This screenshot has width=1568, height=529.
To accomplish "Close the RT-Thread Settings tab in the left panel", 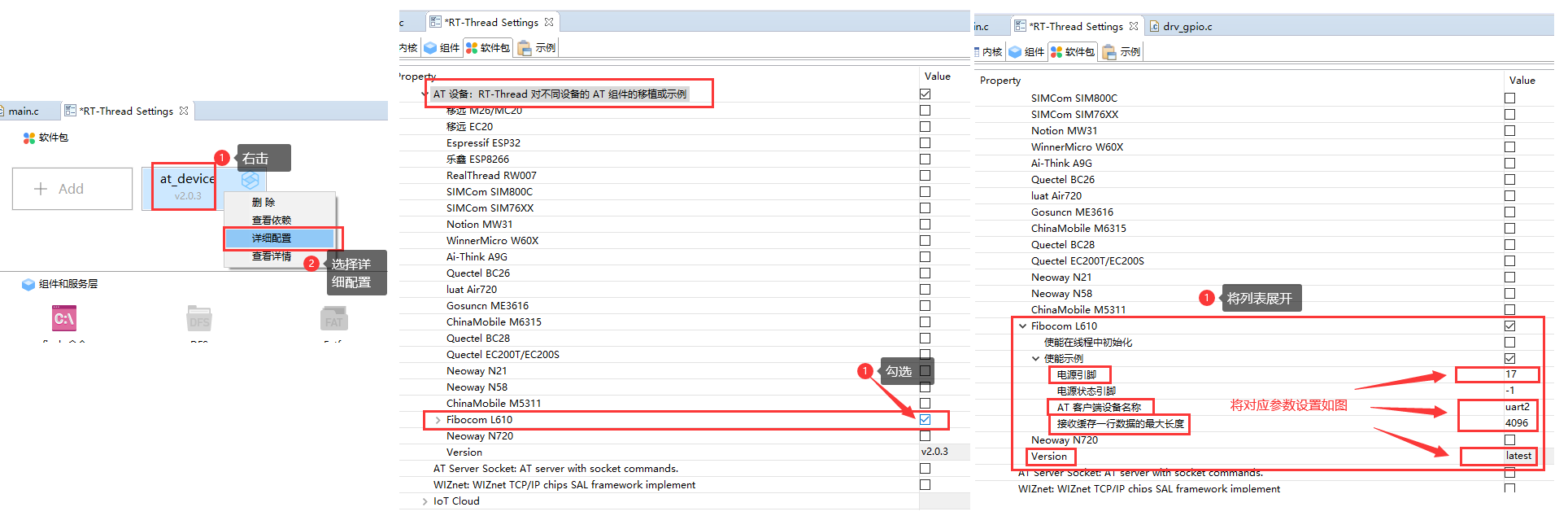I will pos(184,111).
